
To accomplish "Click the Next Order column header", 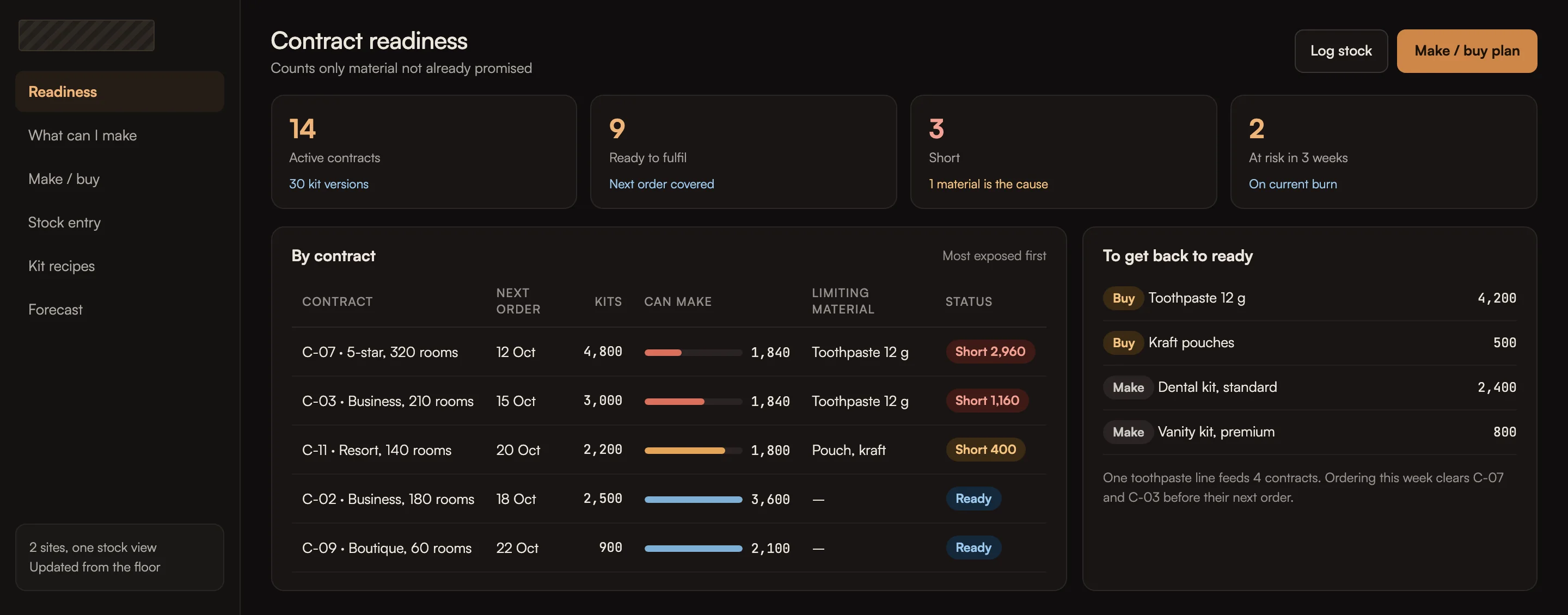I will [x=518, y=301].
